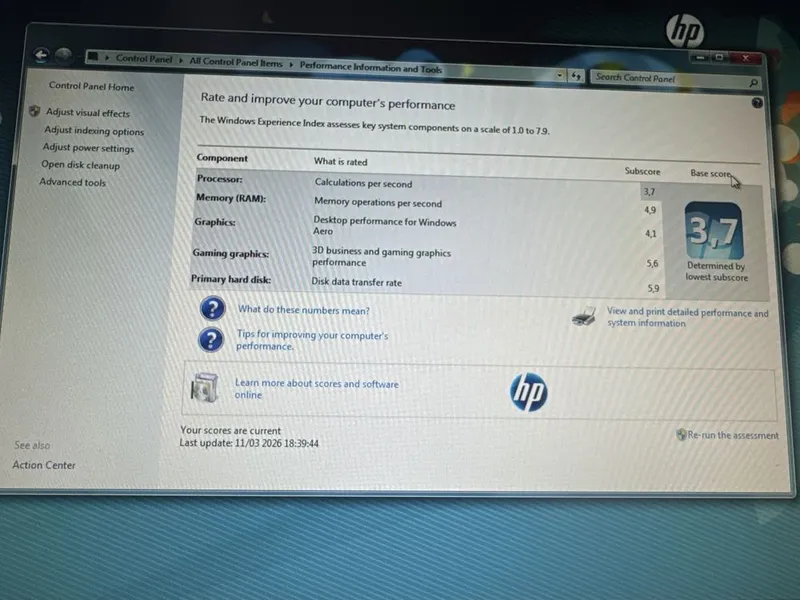Image resolution: width=800 pixels, height=600 pixels.
Task: Select the Processor row label
Action: [219, 179]
